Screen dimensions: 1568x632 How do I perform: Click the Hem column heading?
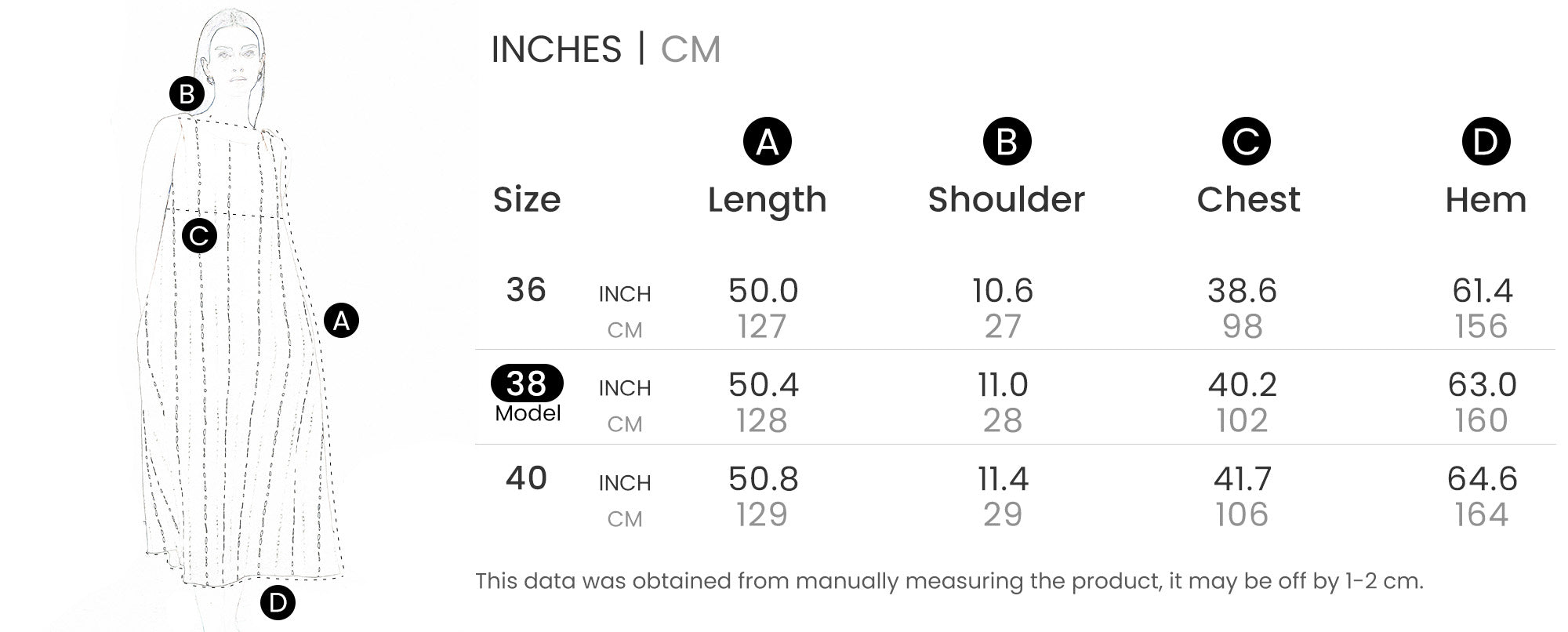pos(1486,200)
